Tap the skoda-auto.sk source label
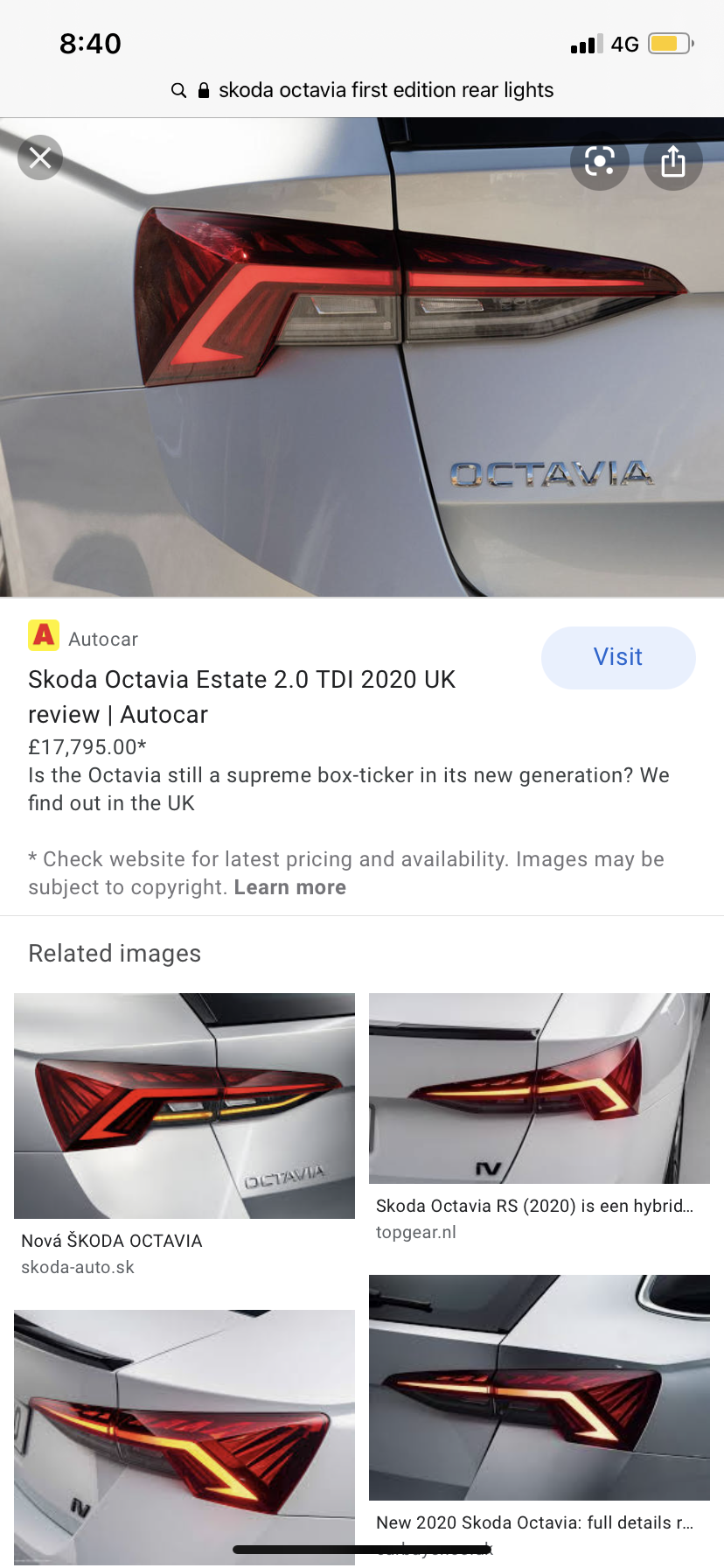Image resolution: width=724 pixels, height=1568 pixels. point(78,1267)
